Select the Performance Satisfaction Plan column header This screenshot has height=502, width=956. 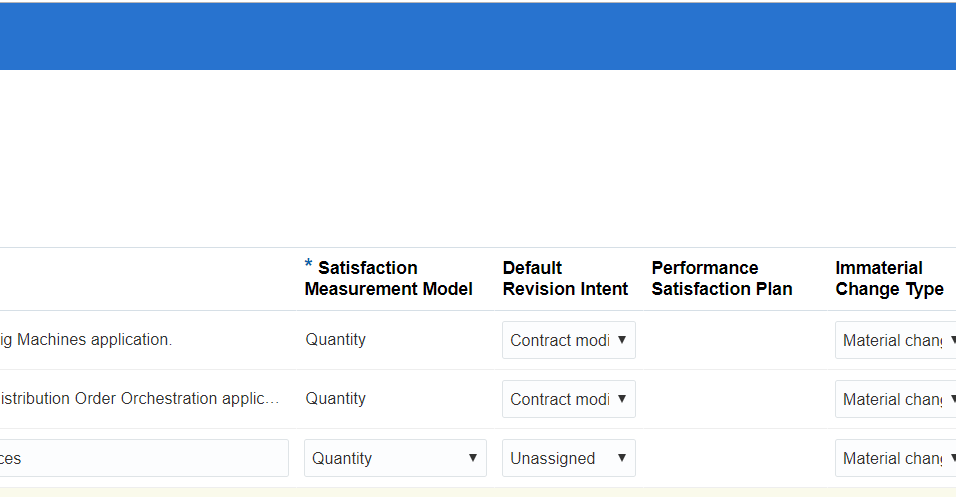721,278
